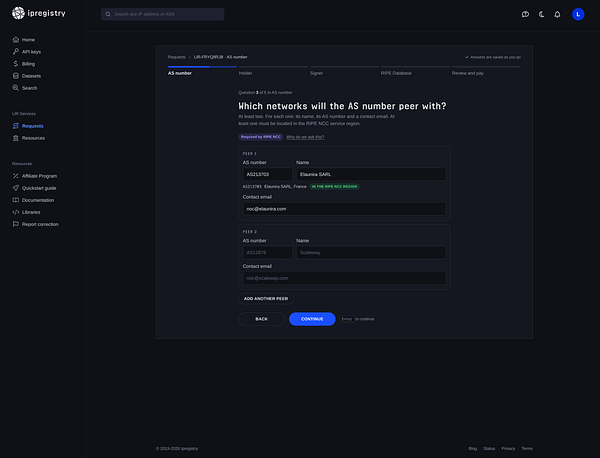Focus the IP address or ASN search field
This screenshot has width=600, height=458.
(x=163, y=14)
